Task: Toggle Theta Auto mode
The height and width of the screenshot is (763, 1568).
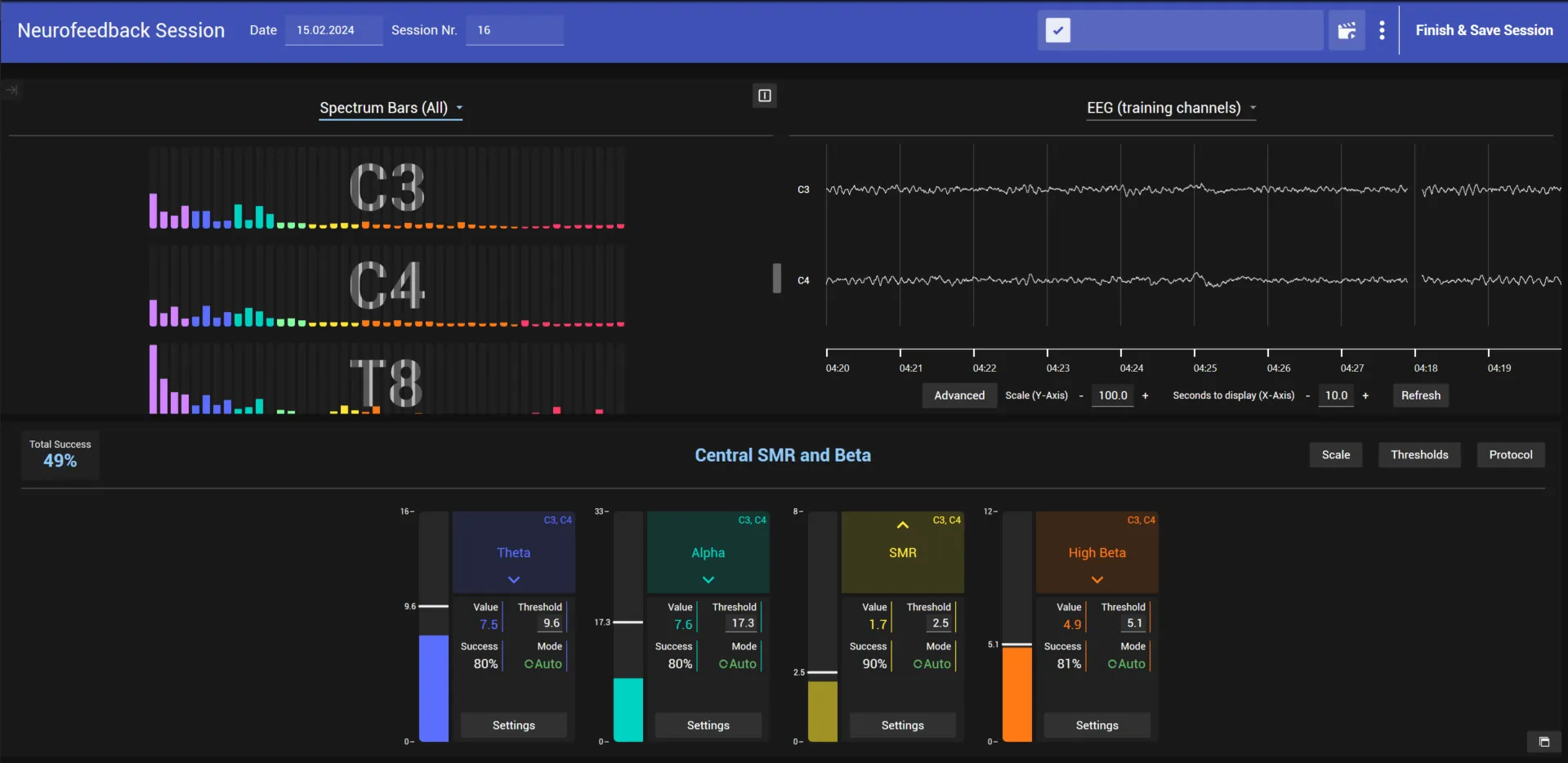Action: coord(543,664)
